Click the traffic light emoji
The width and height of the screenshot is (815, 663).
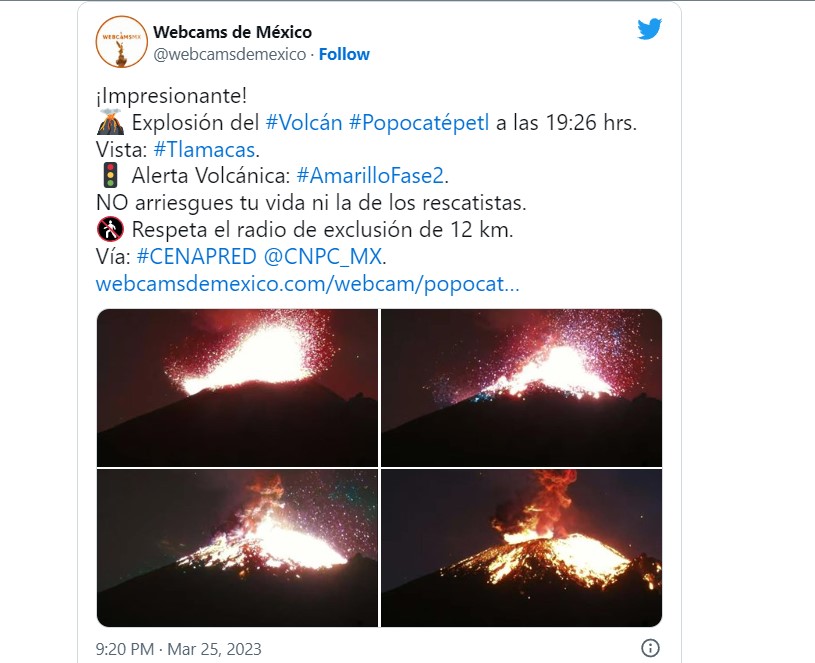pyautogui.click(x=110, y=175)
